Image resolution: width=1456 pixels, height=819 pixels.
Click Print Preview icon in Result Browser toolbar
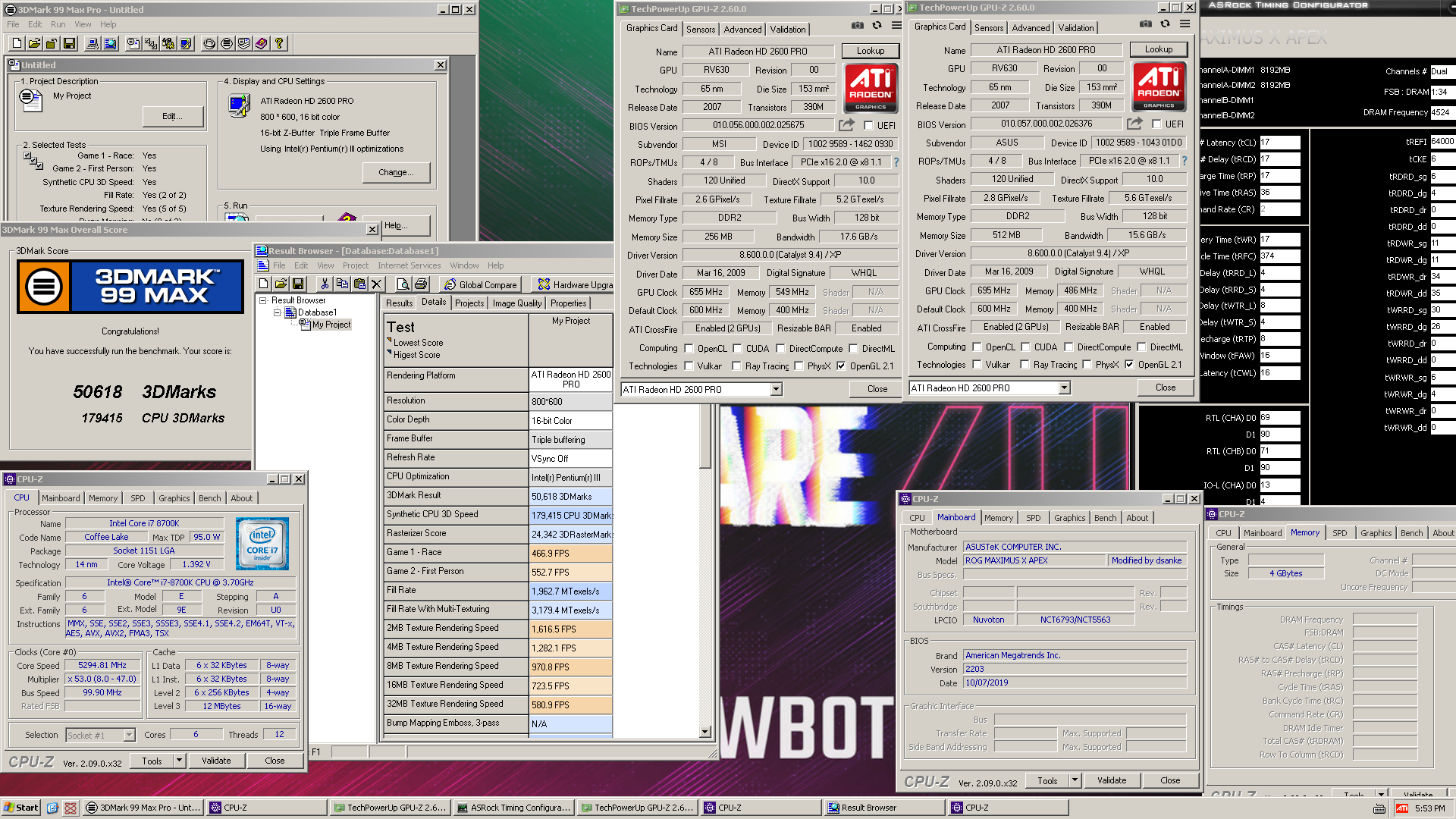pyautogui.click(x=403, y=284)
